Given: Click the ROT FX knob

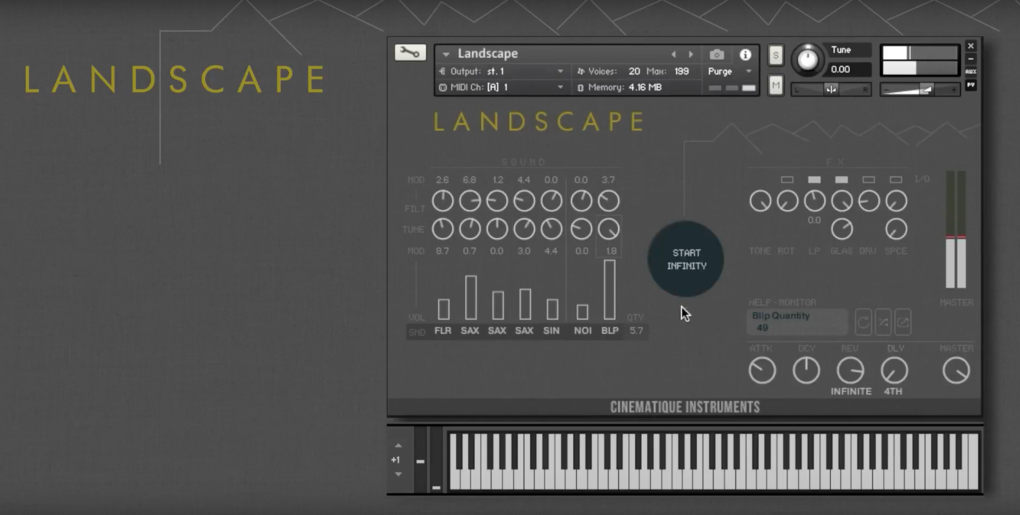Looking at the screenshot, I should [x=787, y=201].
